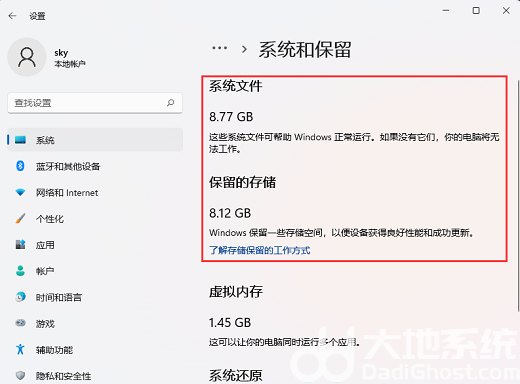This screenshot has height=384, width=520.
Task: Open the 帐户 settings page
Action: click(x=95, y=271)
